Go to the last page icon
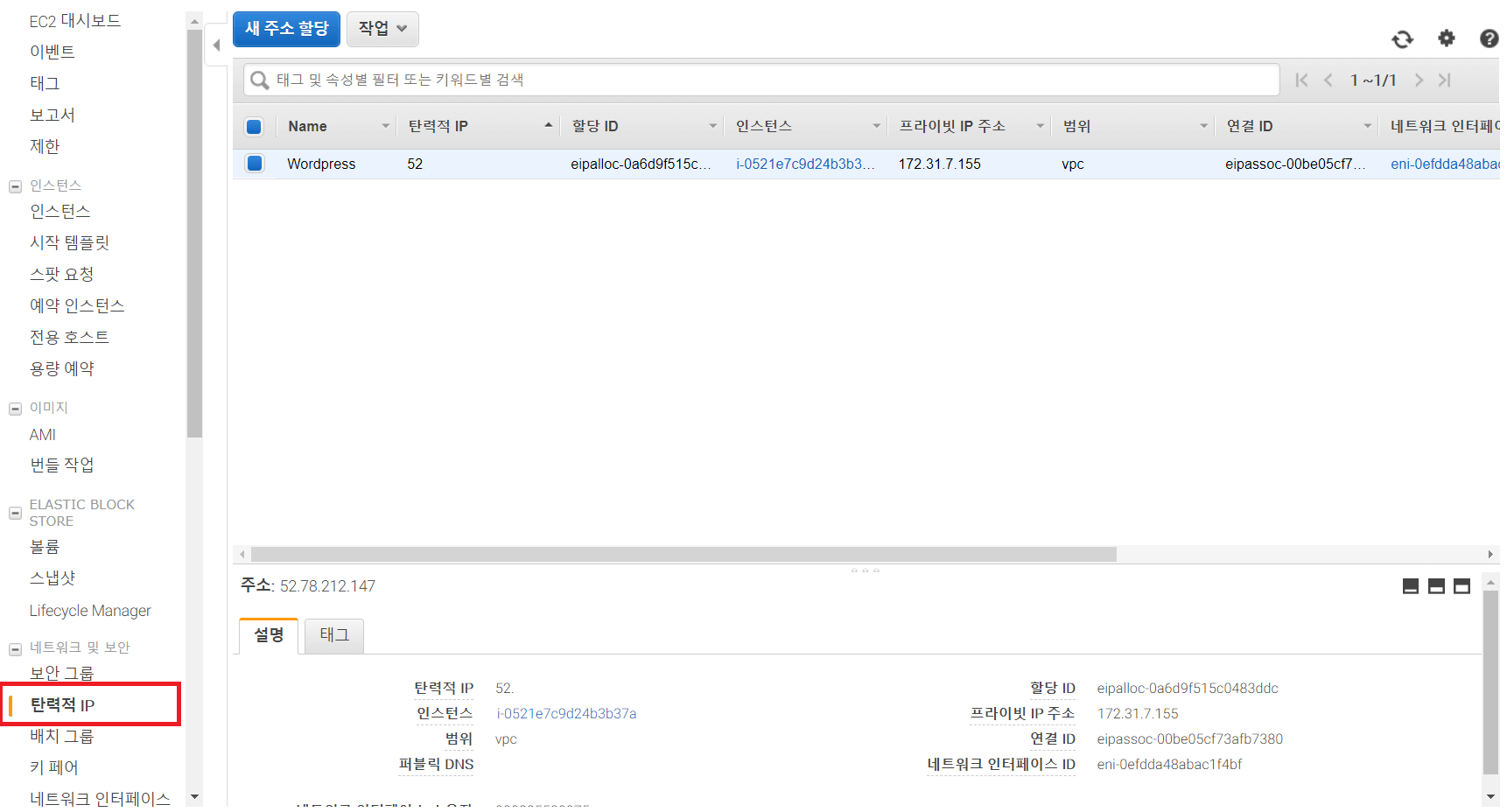1507x812 pixels. click(1444, 80)
